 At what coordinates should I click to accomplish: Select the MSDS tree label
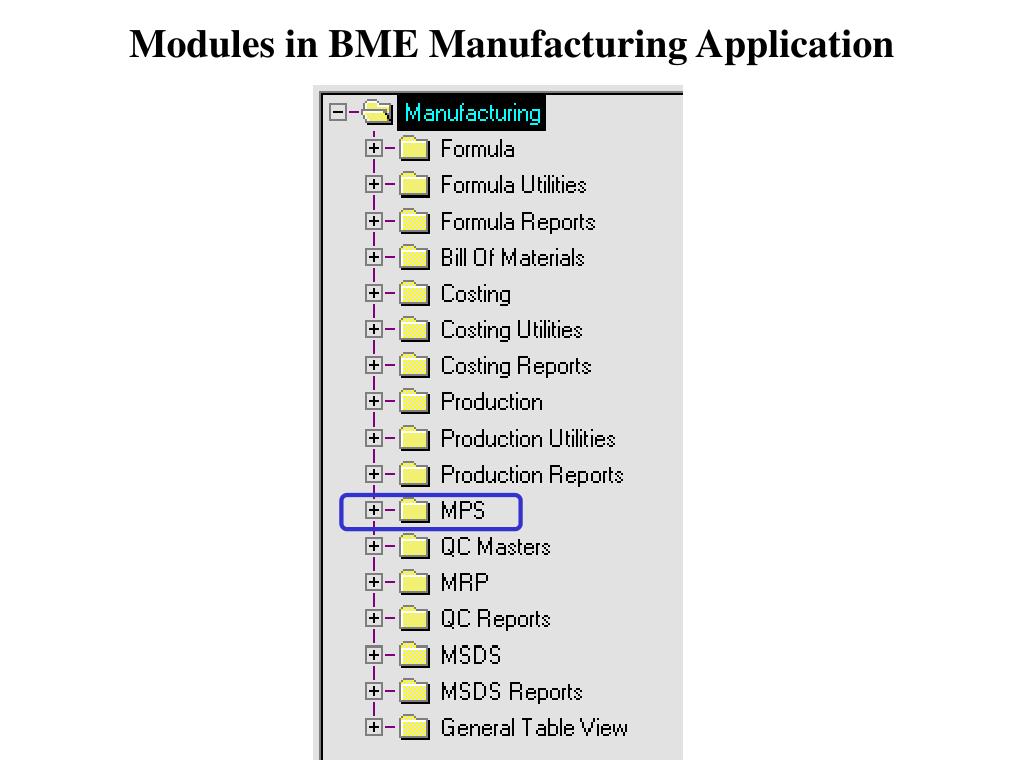click(471, 655)
